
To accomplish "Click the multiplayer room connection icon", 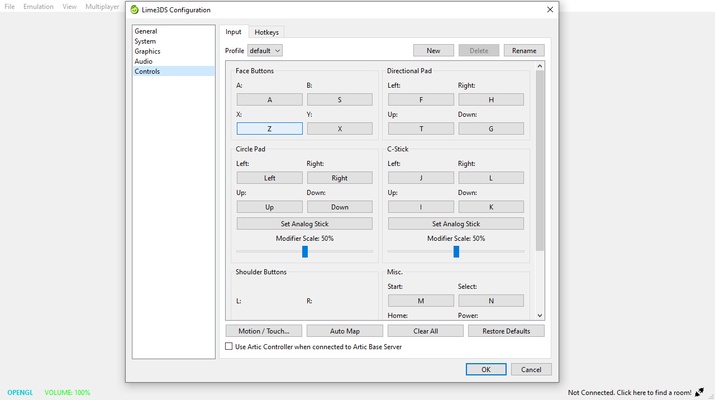I will pos(699,392).
